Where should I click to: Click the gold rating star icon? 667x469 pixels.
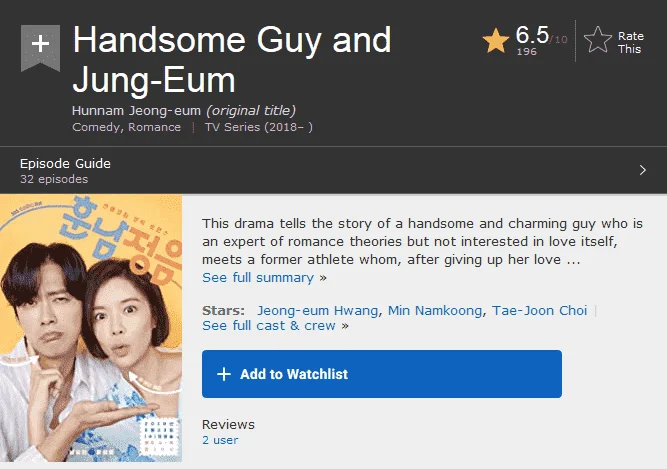point(496,41)
